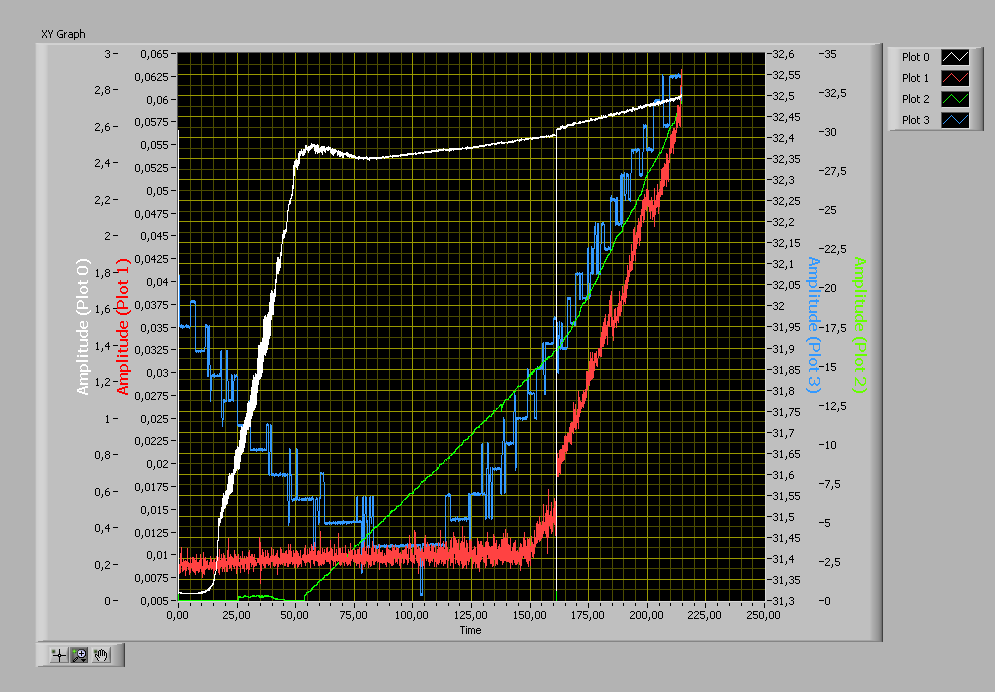This screenshot has width=995, height=692.
Task: Open Plot 3 blue line style swatch
Action: click(x=955, y=120)
